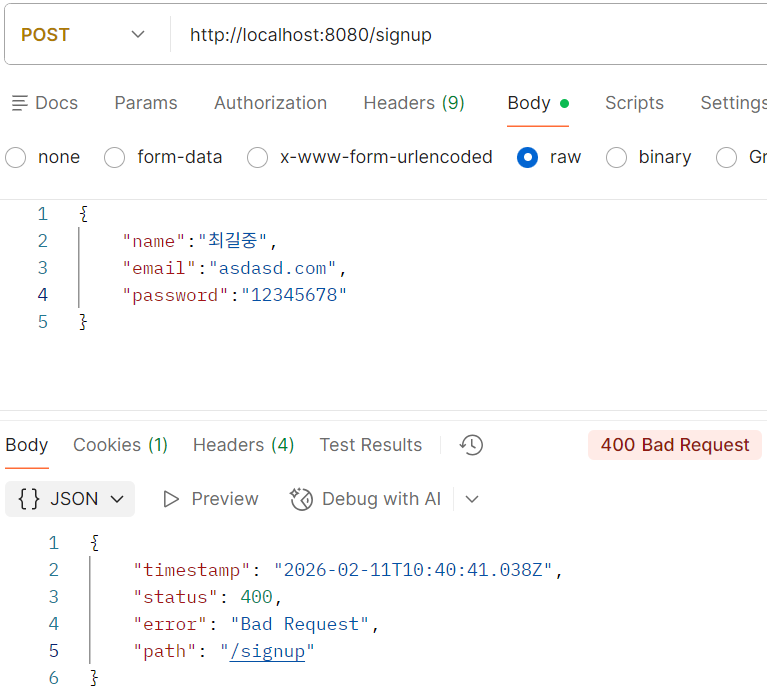Open the response Headers (4) tab
Screen dimensions: 767x697
coord(244,445)
